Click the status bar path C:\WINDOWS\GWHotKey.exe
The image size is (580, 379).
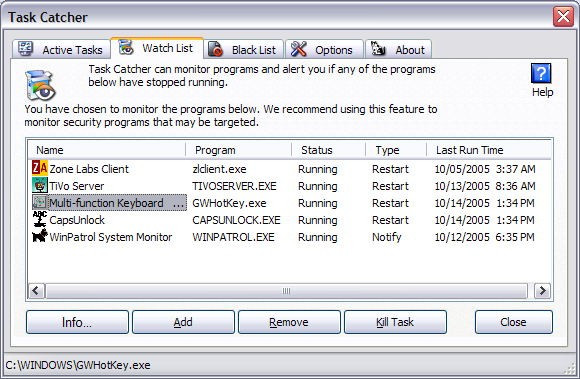click(78, 365)
